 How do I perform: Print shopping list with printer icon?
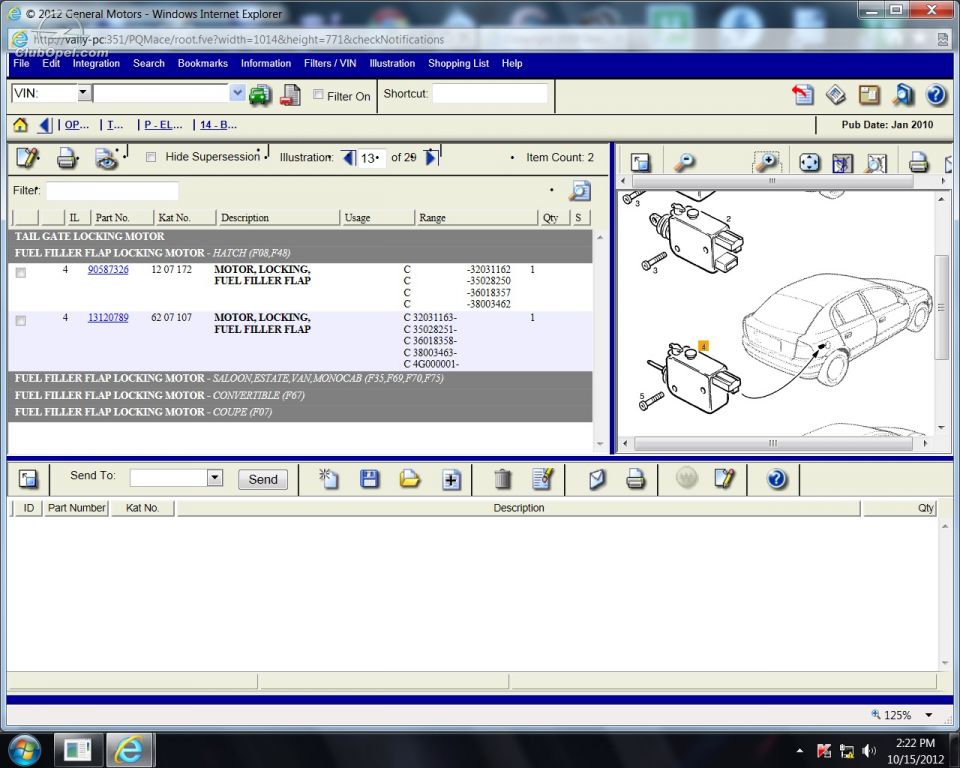click(636, 479)
